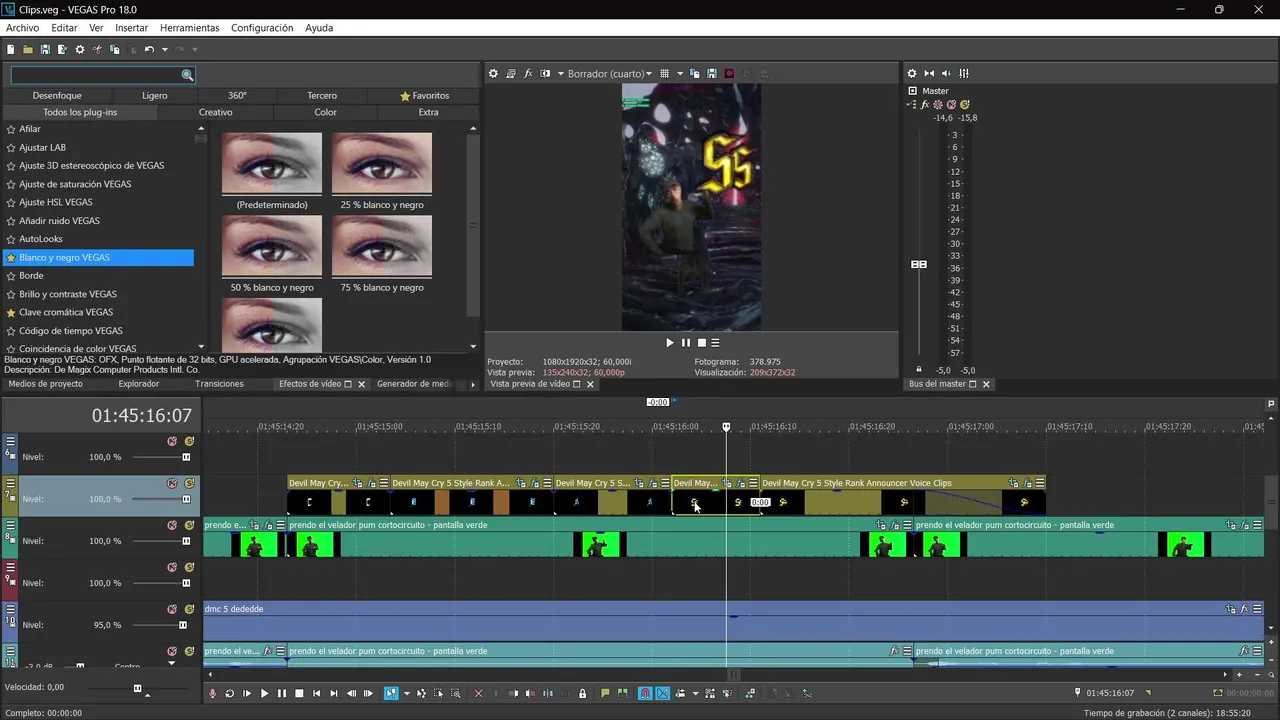Play from start in transport bar
Screen dimensions: 1280x720
(247, 693)
